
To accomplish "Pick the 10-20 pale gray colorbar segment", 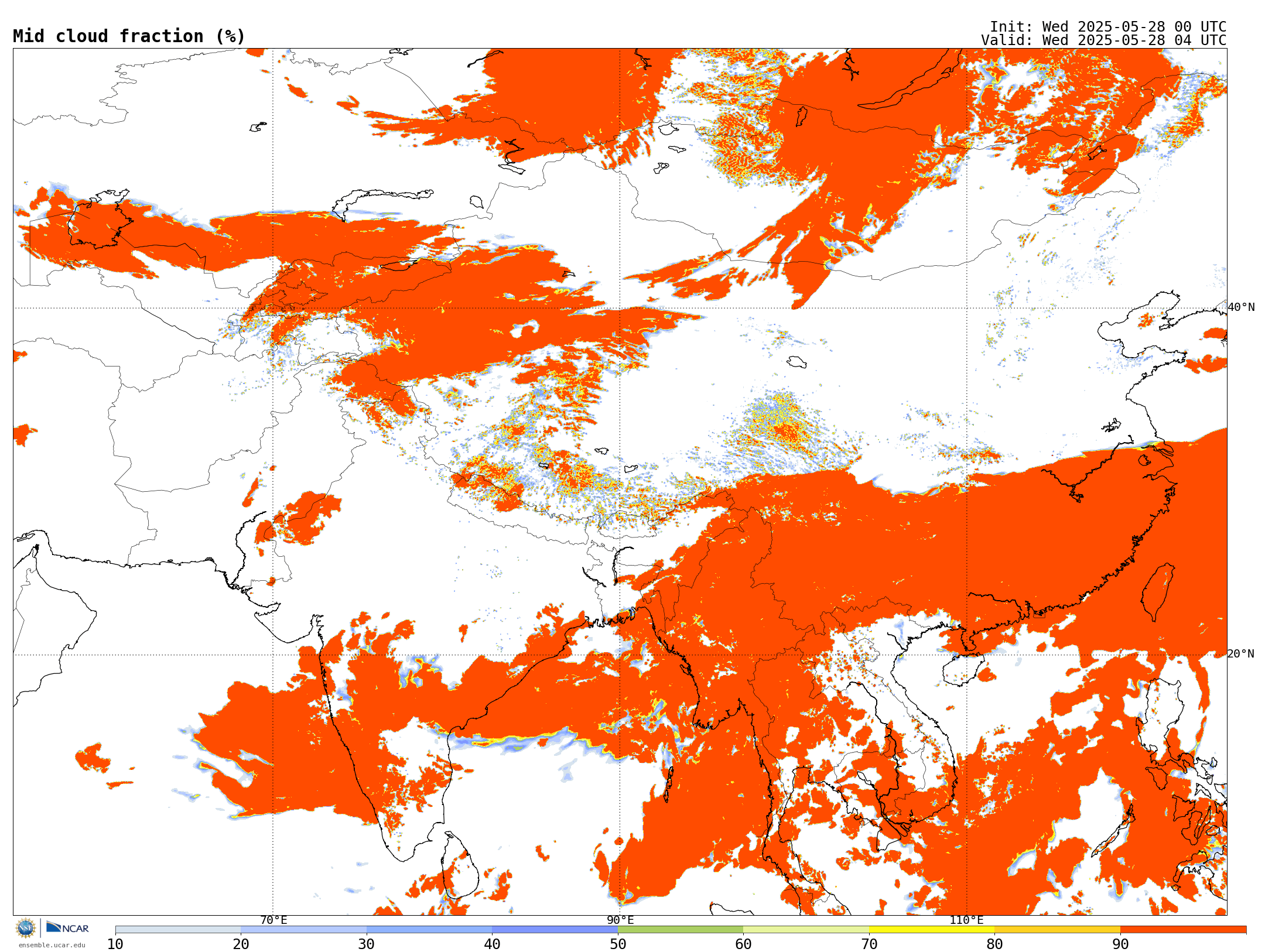I will point(178,930).
